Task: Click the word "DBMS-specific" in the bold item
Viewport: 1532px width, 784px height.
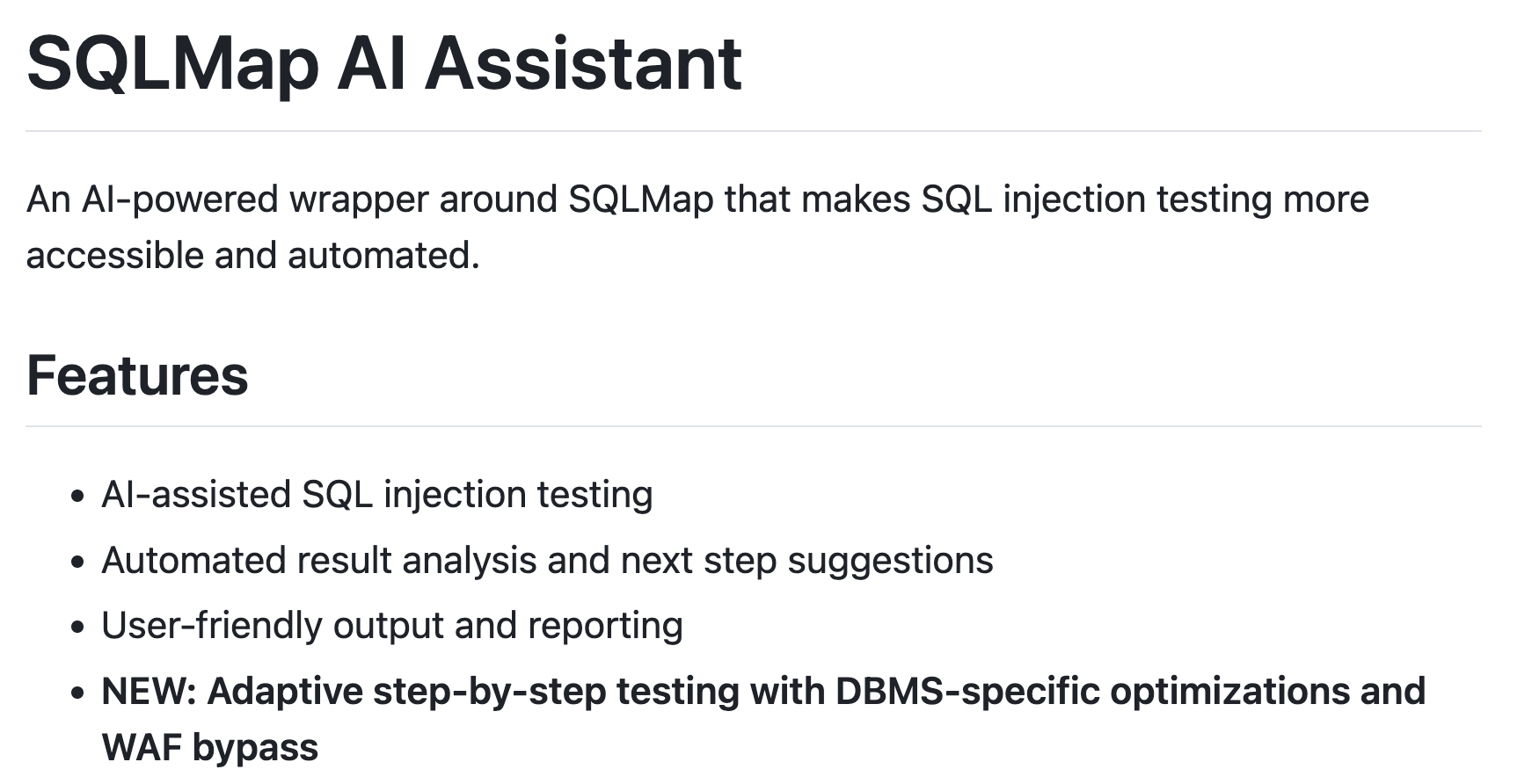Action: click(x=967, y=692)
